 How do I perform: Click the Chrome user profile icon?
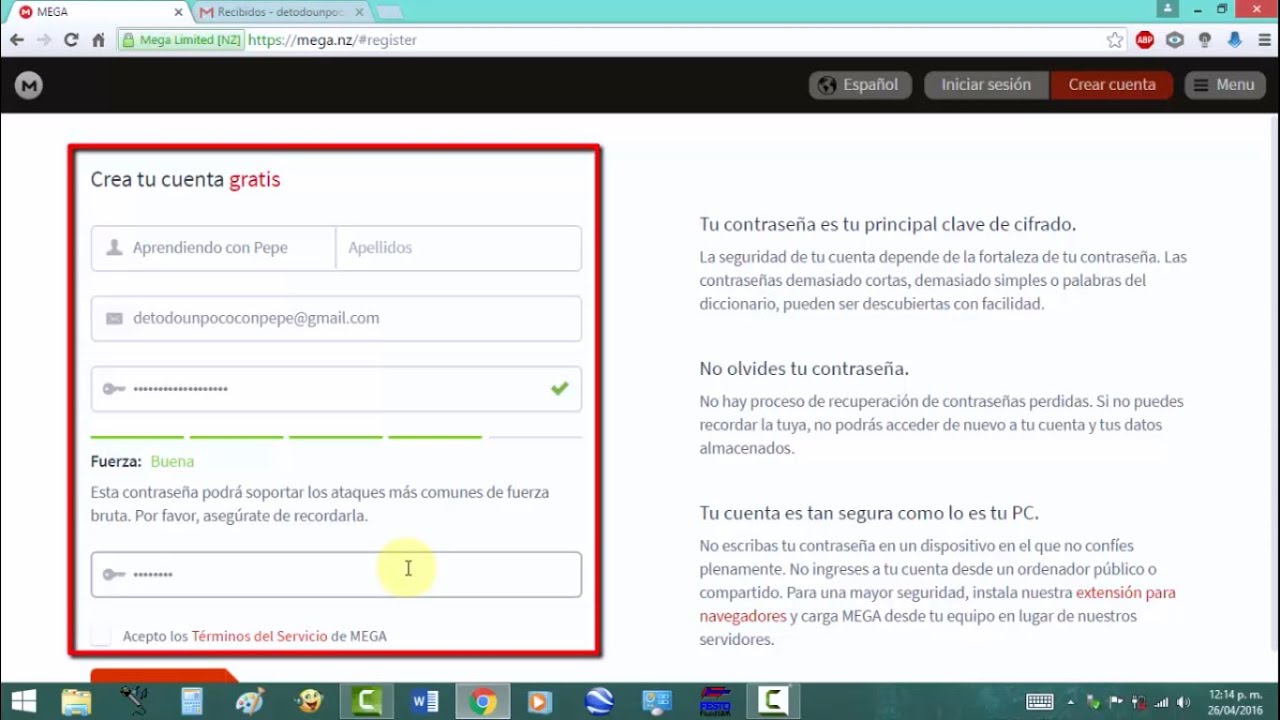click(1166, 9)
